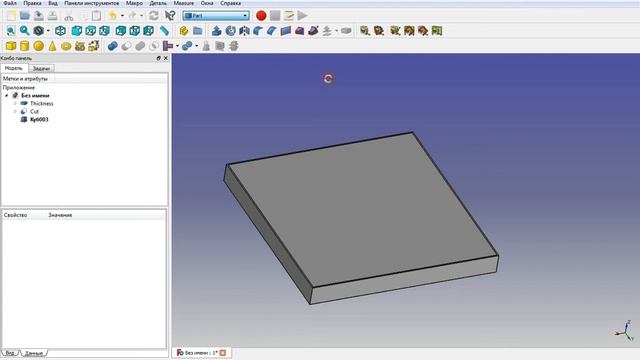Click the Refresh recompute icon

click(153, 16)
